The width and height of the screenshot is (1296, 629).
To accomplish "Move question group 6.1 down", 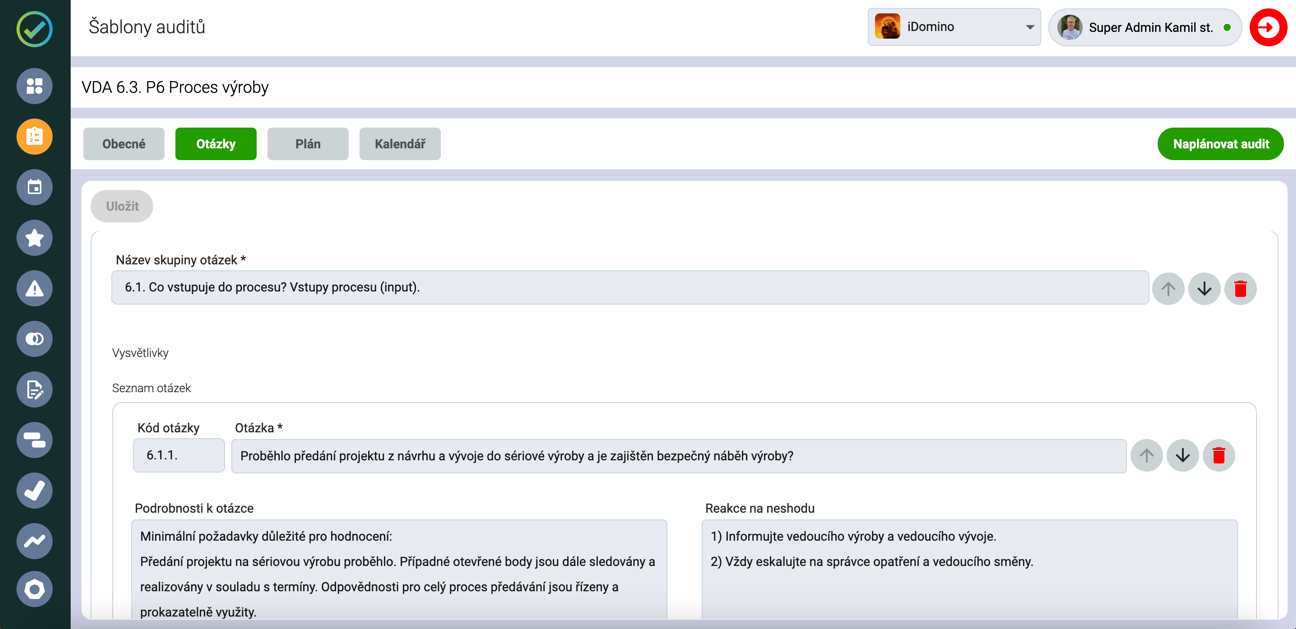I will point(1204,289).
